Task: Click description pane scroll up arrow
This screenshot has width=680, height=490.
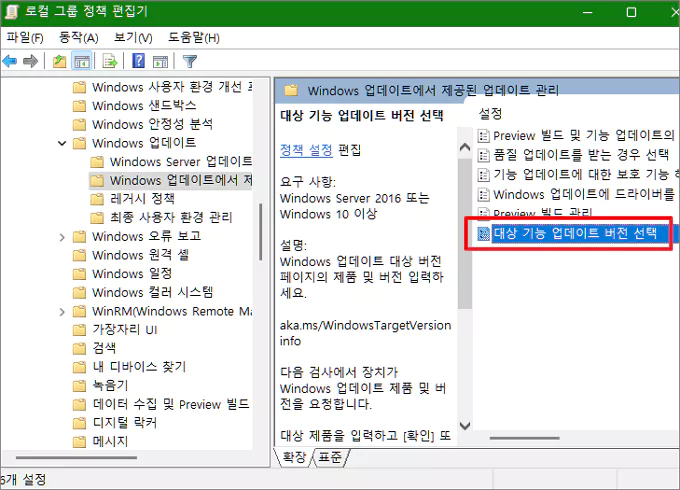Action: [x=465, y=148]
